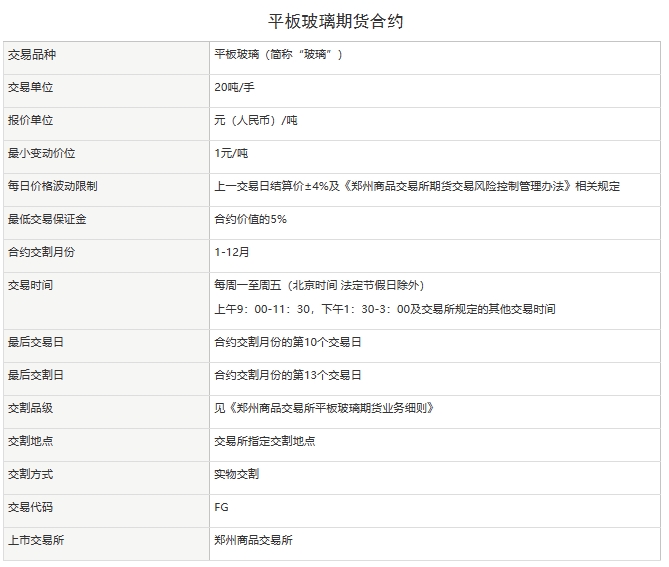669x567 pixels.
Task: Select the 1元/吨 value cell
Action: coord(231,154)
